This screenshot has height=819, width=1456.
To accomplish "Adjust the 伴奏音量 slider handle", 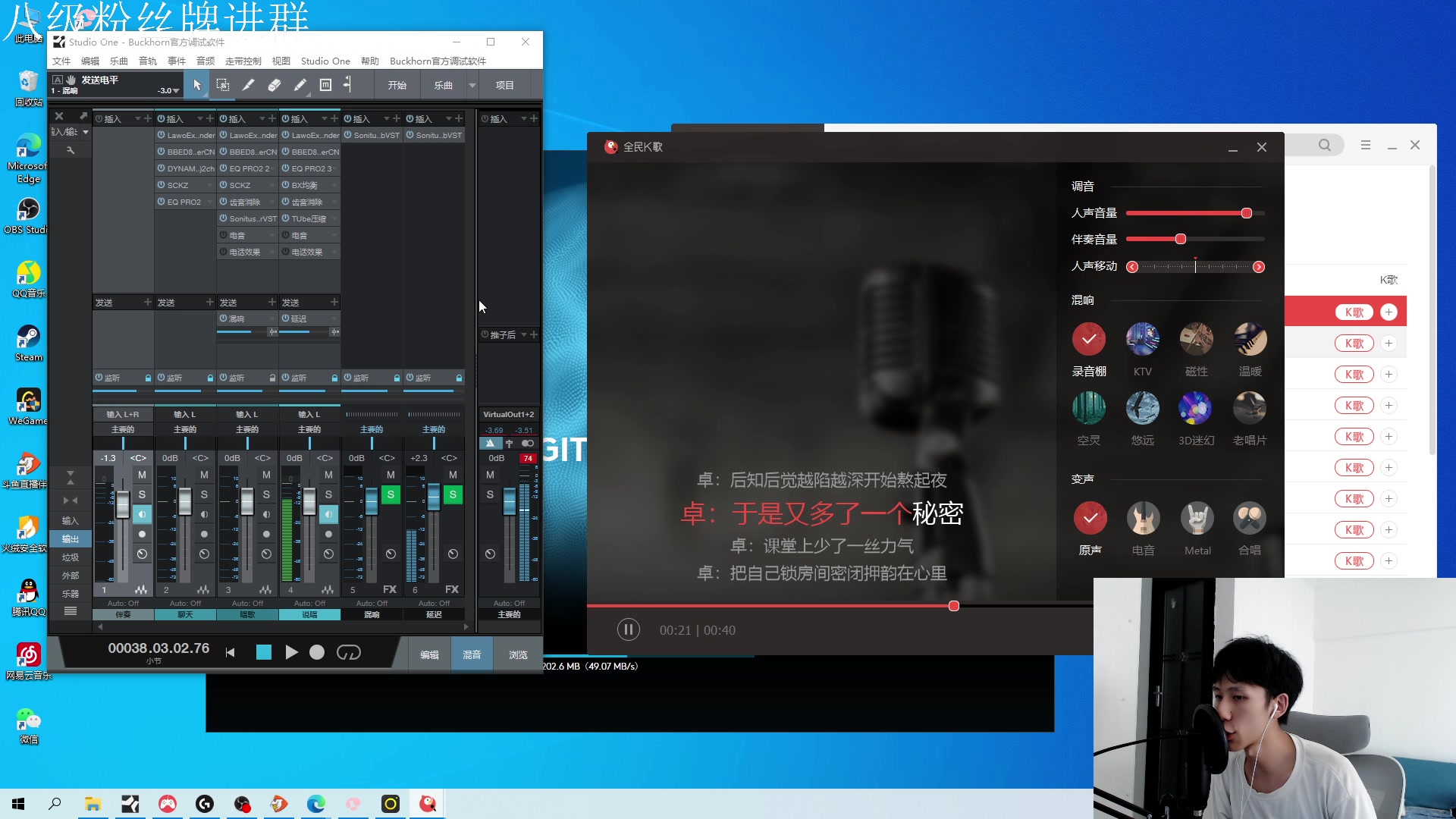I will pyautogui.click(x=1180, y=239).
